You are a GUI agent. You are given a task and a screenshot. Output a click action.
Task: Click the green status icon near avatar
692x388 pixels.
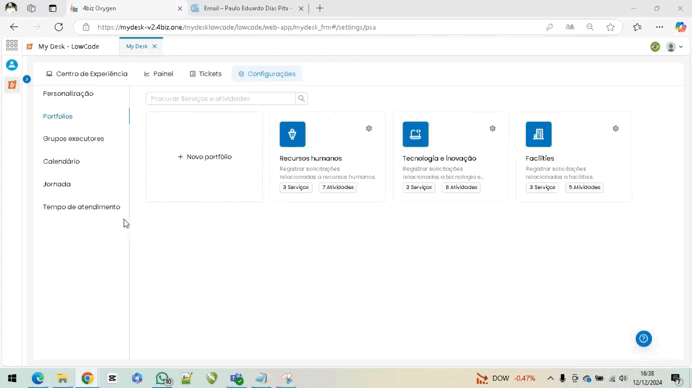point(655,47)
